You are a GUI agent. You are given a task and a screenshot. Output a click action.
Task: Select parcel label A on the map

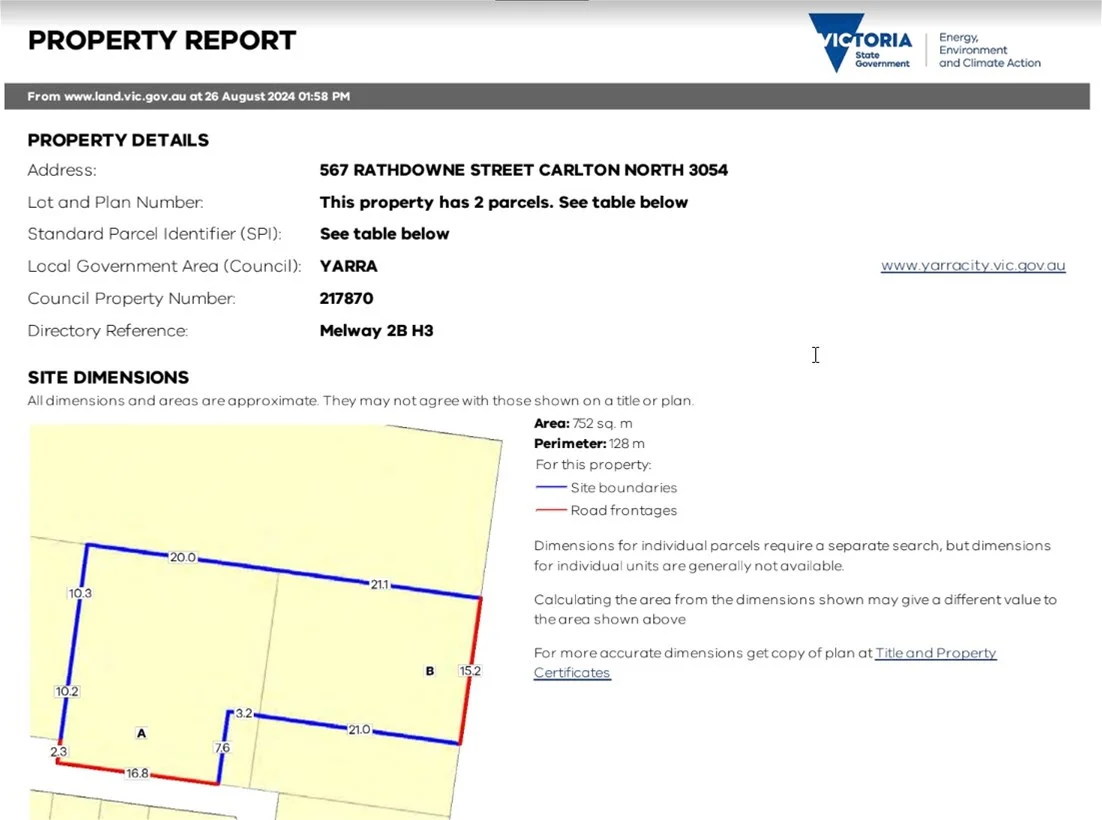(141, 733)
